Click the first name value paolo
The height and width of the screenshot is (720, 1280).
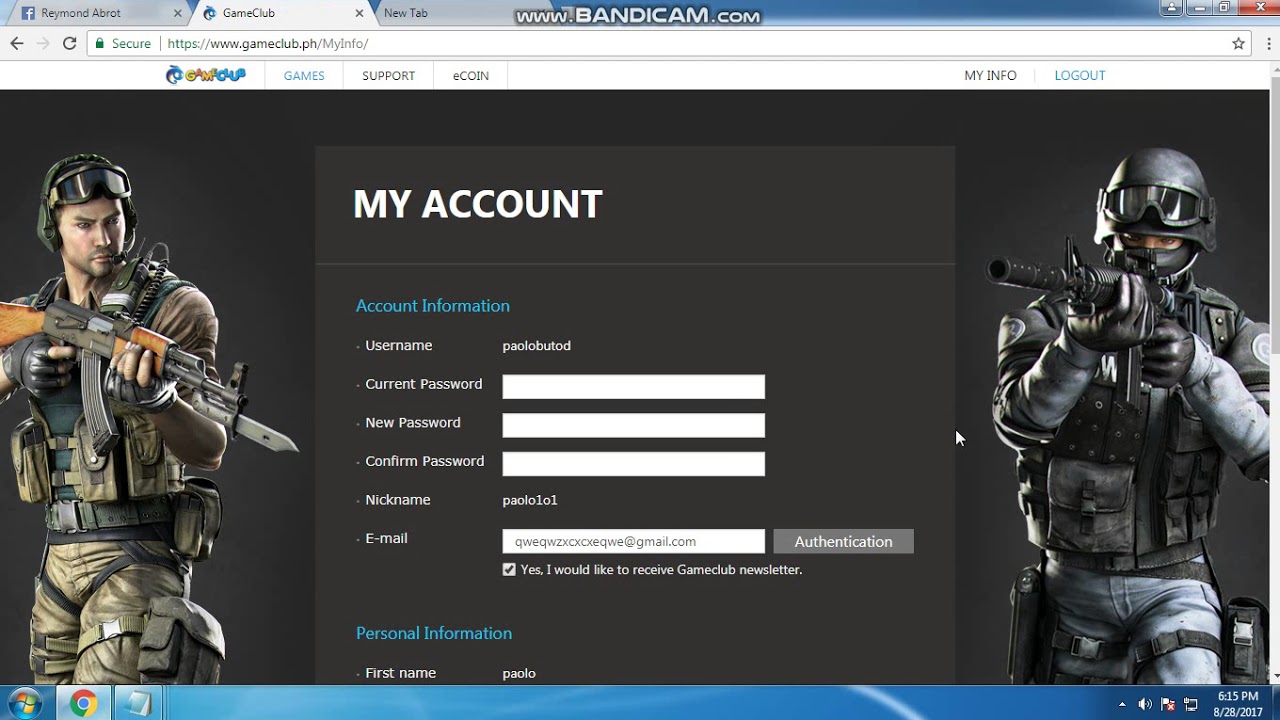point(519,673)
